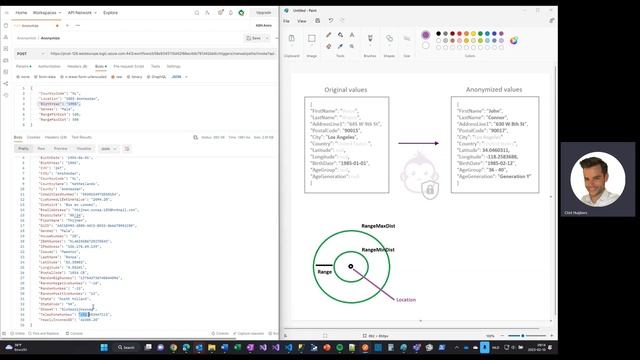Open Excel from the taskbar
Image resolution: width=640 pixels, height=360 pixels.
(x=237, y=347)
